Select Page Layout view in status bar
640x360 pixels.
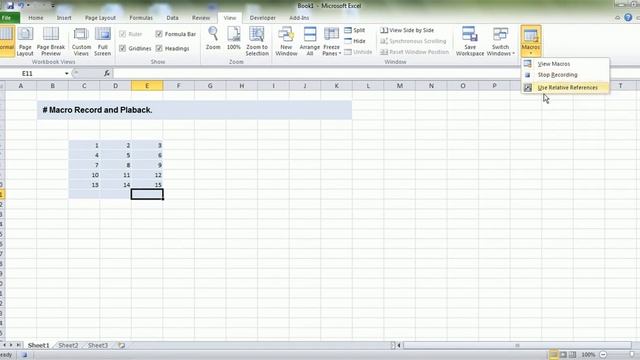point(563,355)
